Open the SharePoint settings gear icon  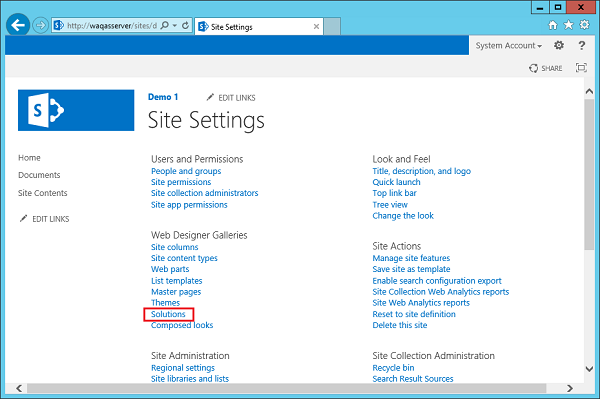click(559, 46)
